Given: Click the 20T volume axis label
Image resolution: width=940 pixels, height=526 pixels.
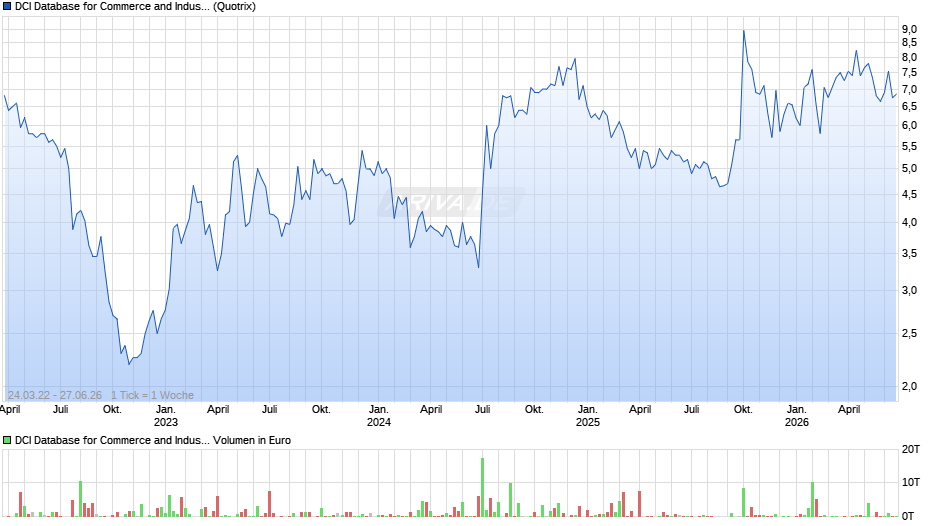Looking at the screenshot, I should [x=911, y=449].
